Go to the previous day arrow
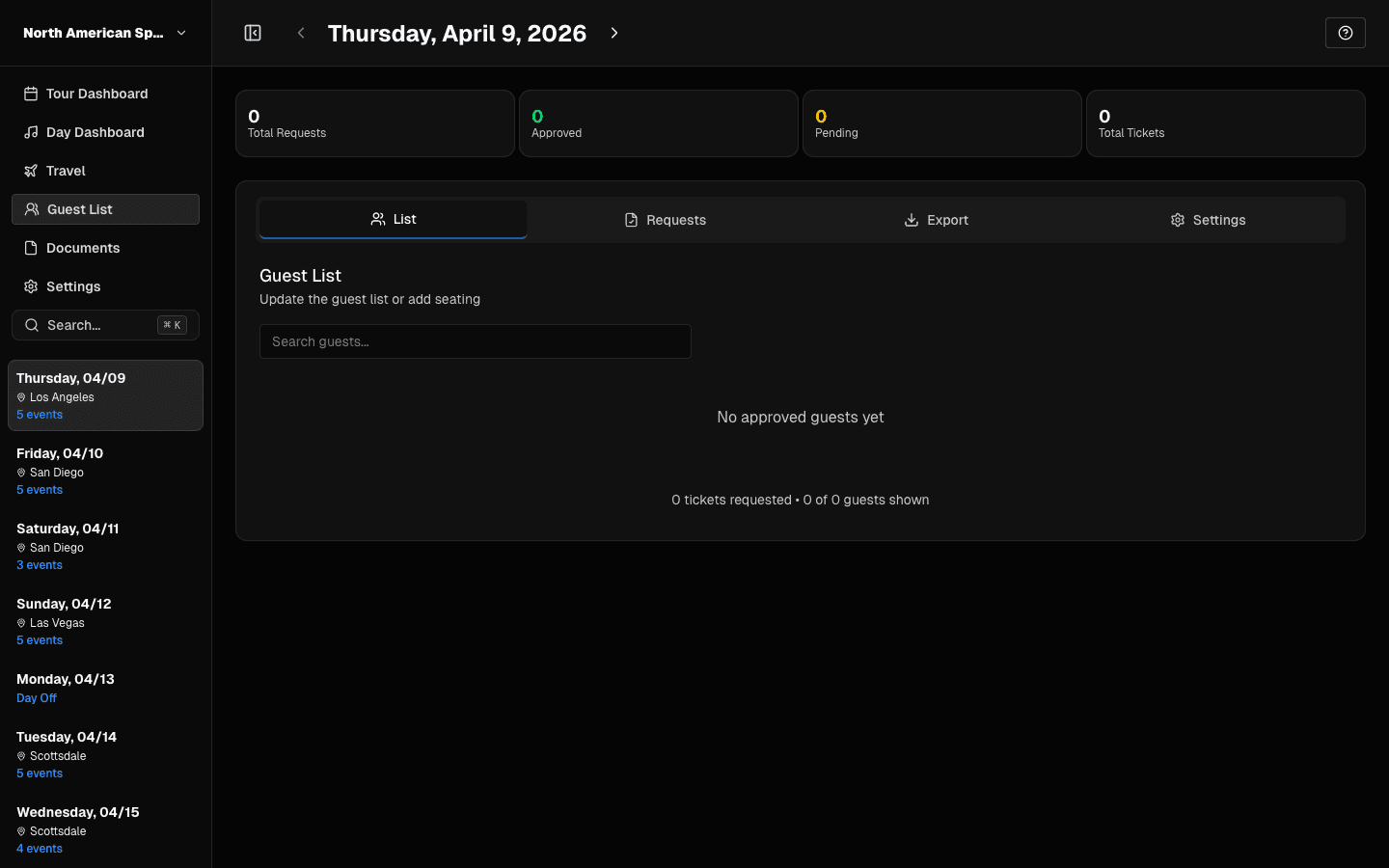Image resolution: width=1389 pixels, height=868 pixels. [301, 33]
